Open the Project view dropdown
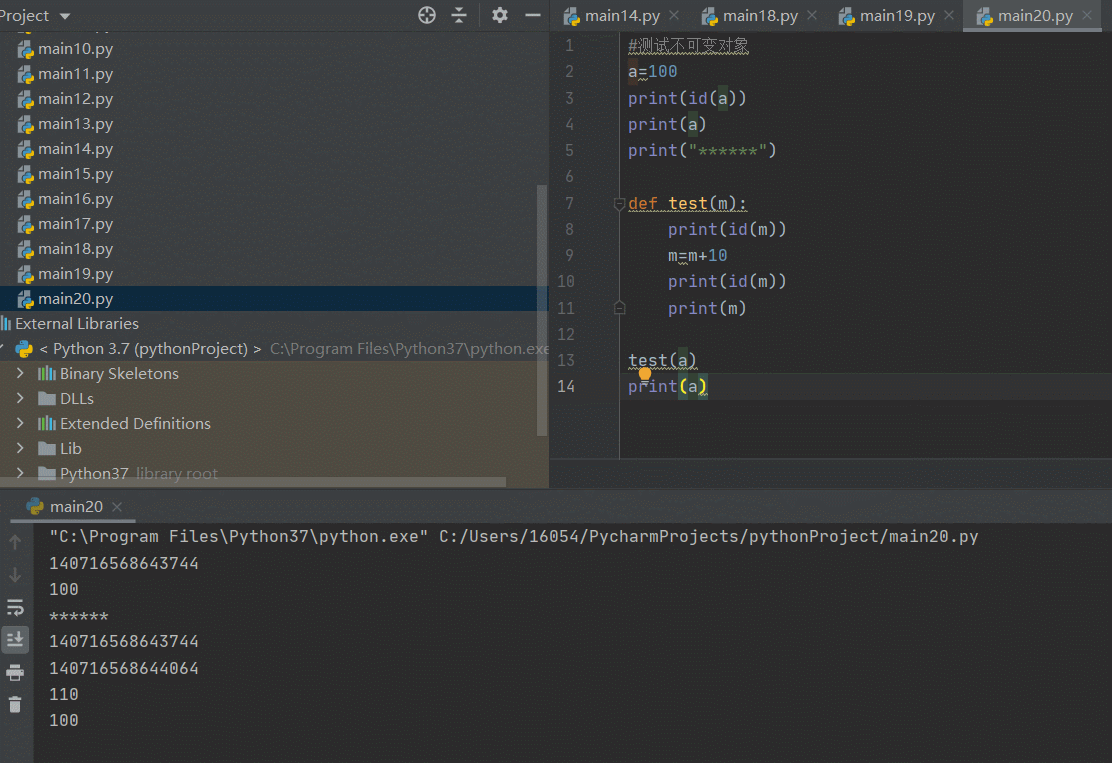Screen dimensions: 1112x763 (65, 16)
